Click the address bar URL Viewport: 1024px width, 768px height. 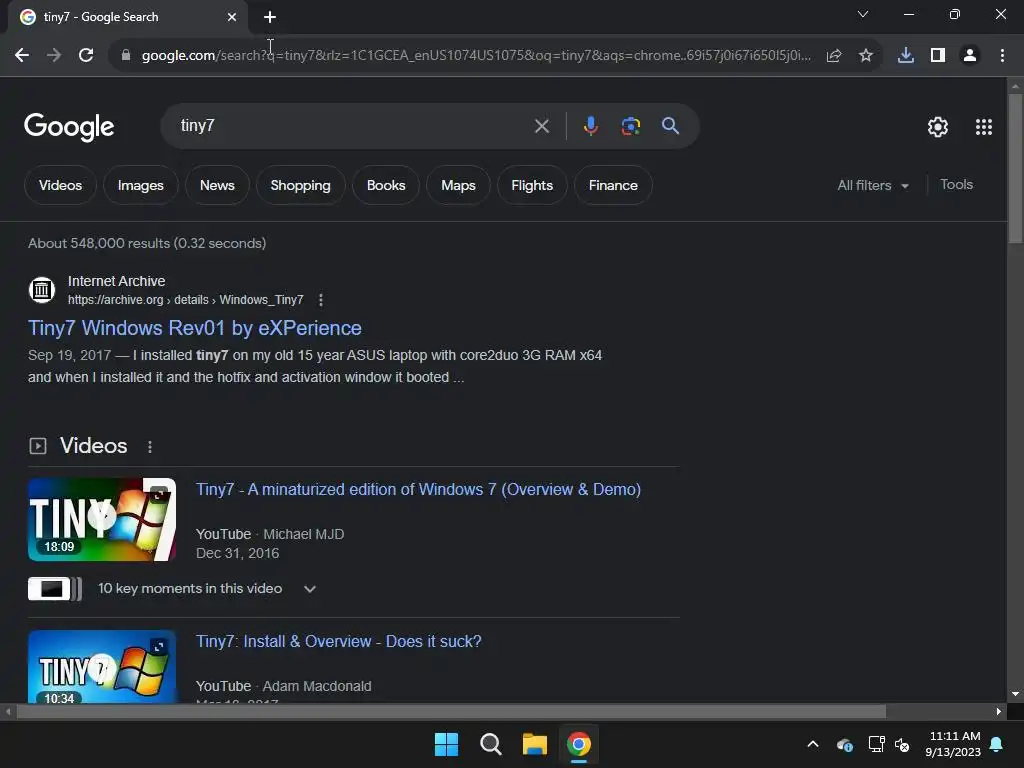click(x=476, y=56)
